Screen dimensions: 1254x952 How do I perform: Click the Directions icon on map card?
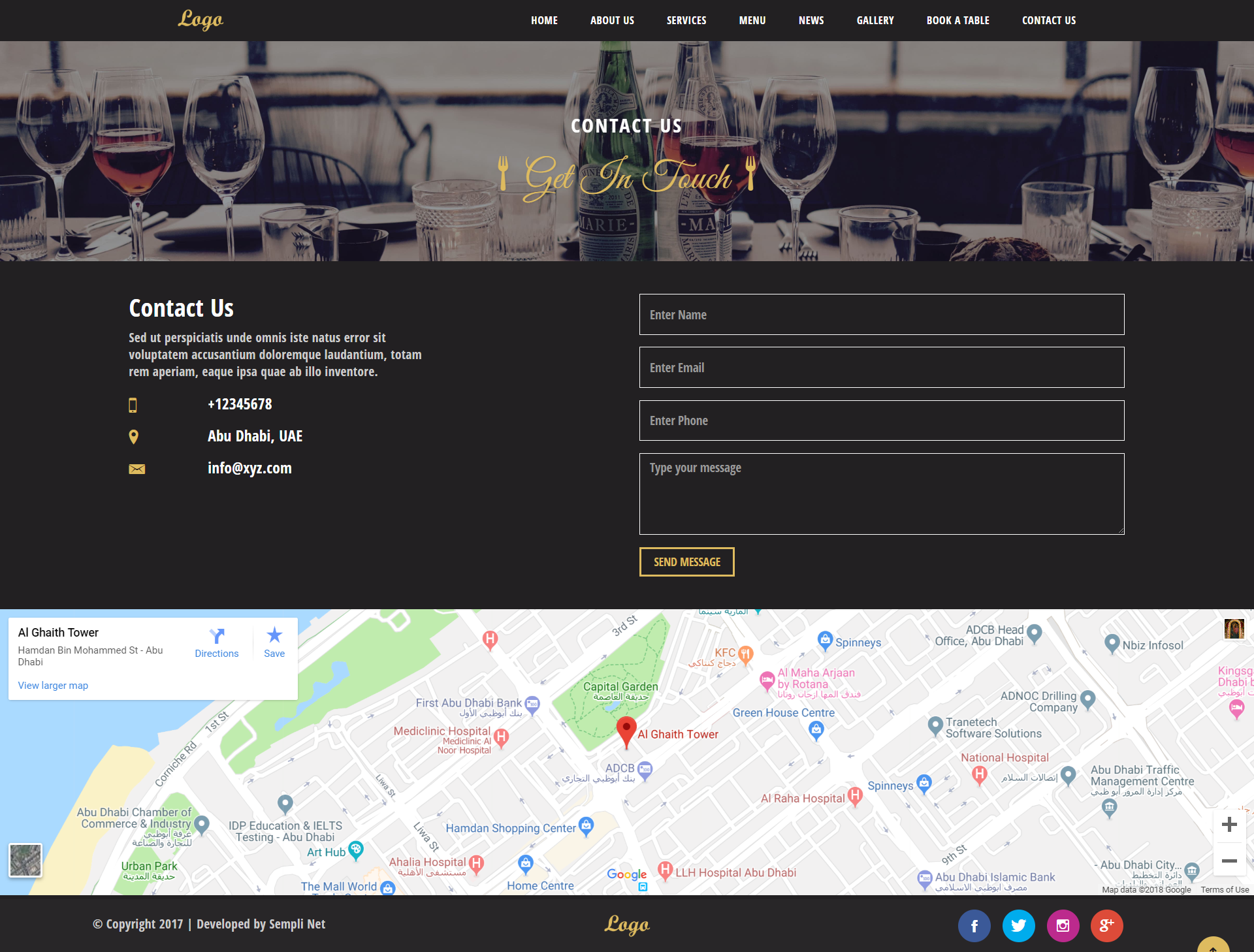pos(217,637)
